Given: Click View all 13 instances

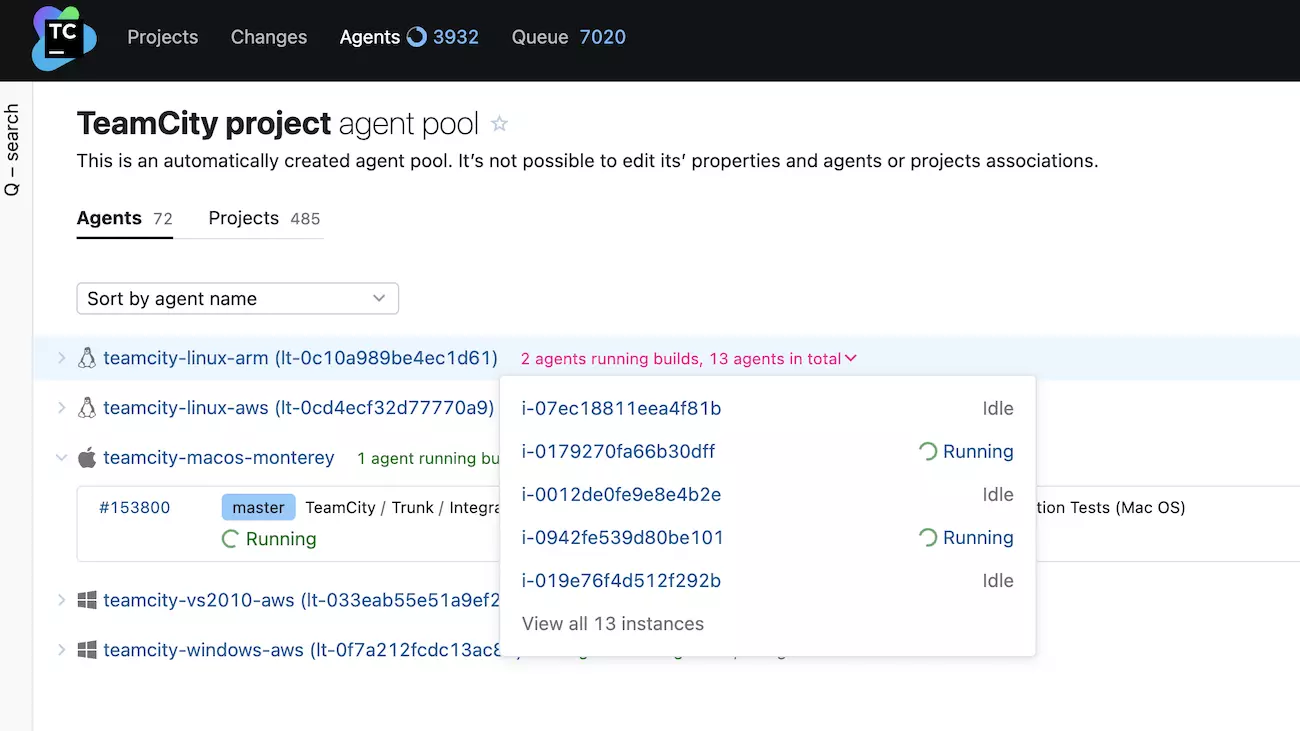Looking at the screenshot, I should click(x=612, y=623).
